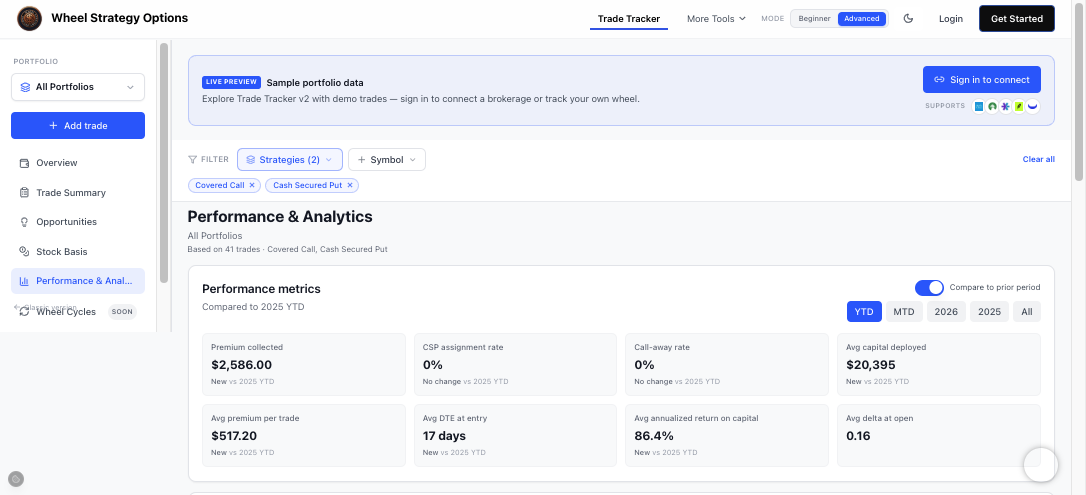
Task: Click the Add trade button
Action: 78,126
